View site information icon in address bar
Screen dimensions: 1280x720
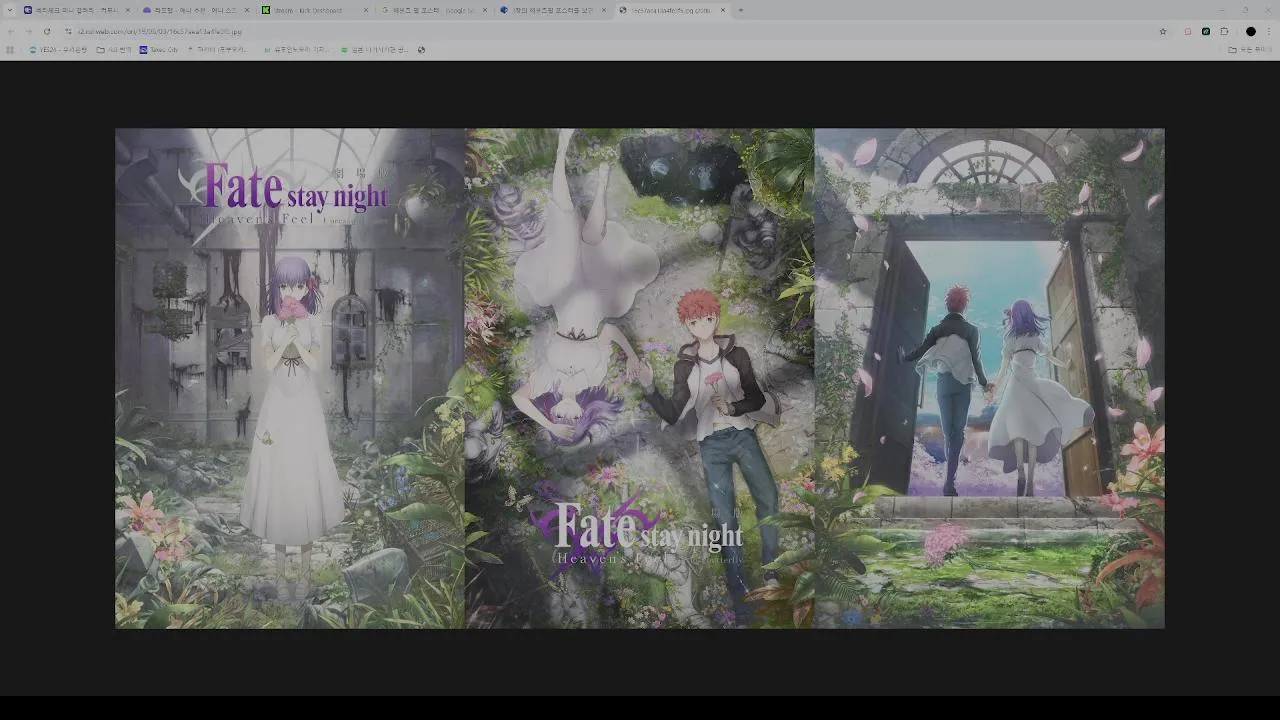[68, 31]
